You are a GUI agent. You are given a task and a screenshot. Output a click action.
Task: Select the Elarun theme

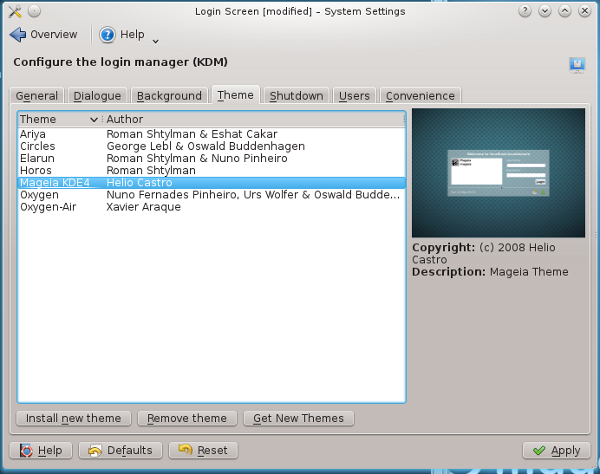click(x=212, y=158)
